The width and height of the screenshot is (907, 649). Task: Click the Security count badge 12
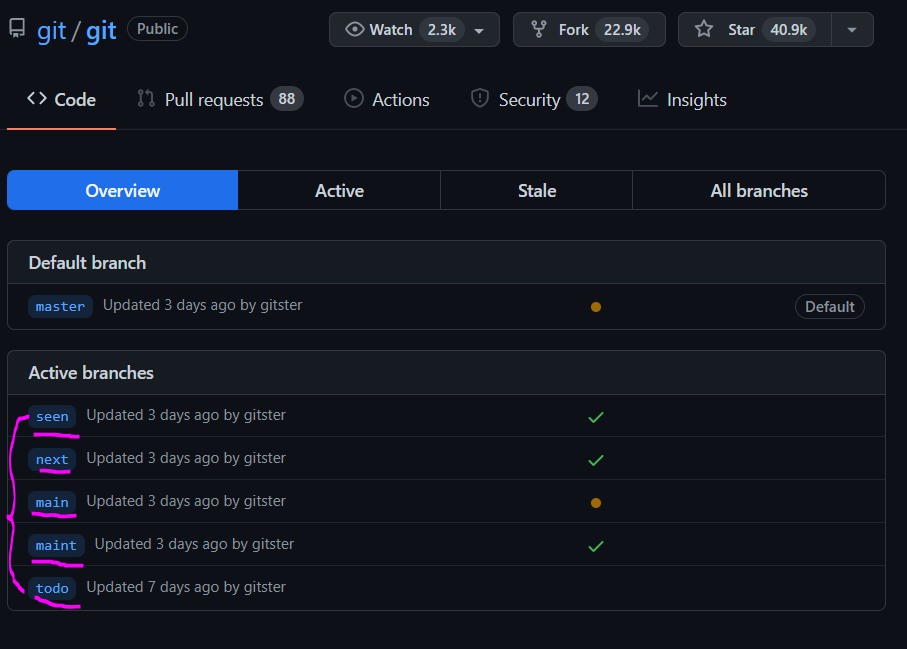[582, 99]
